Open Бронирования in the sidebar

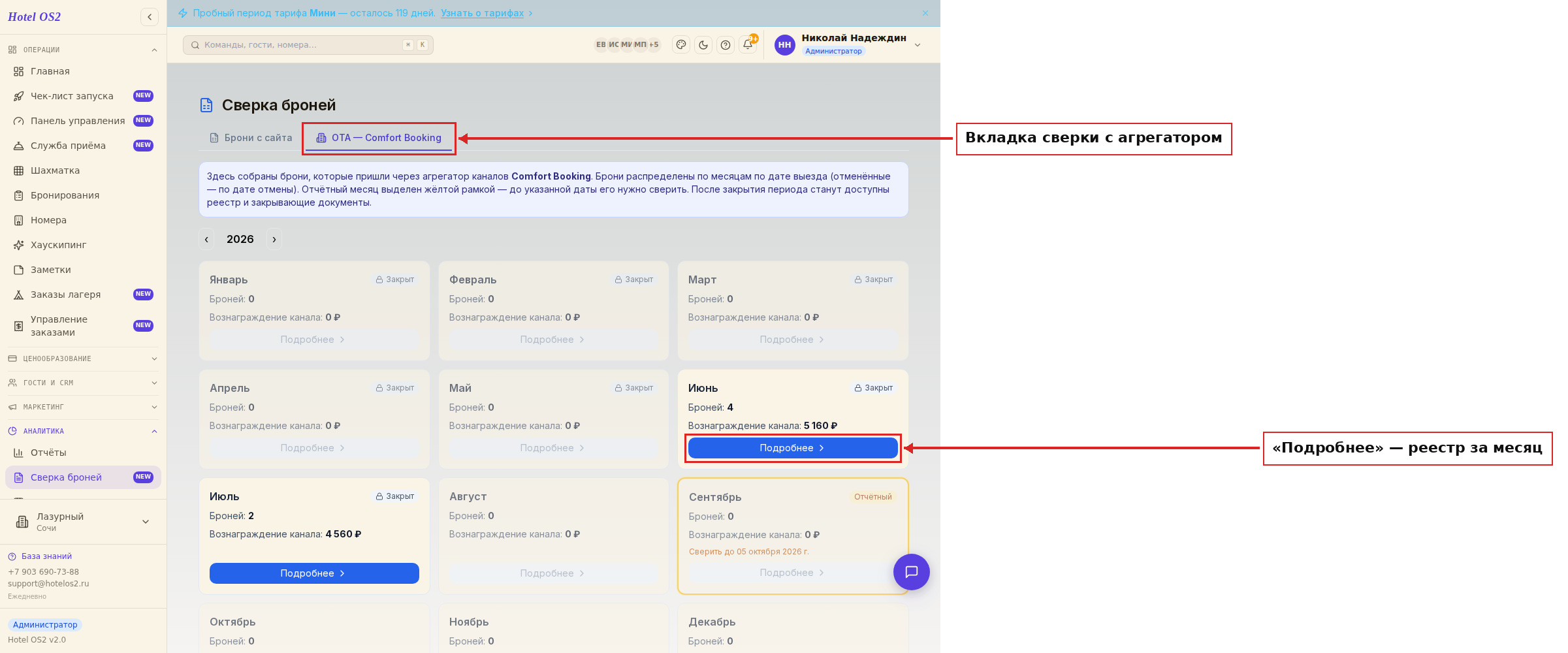tap(83, 195)
